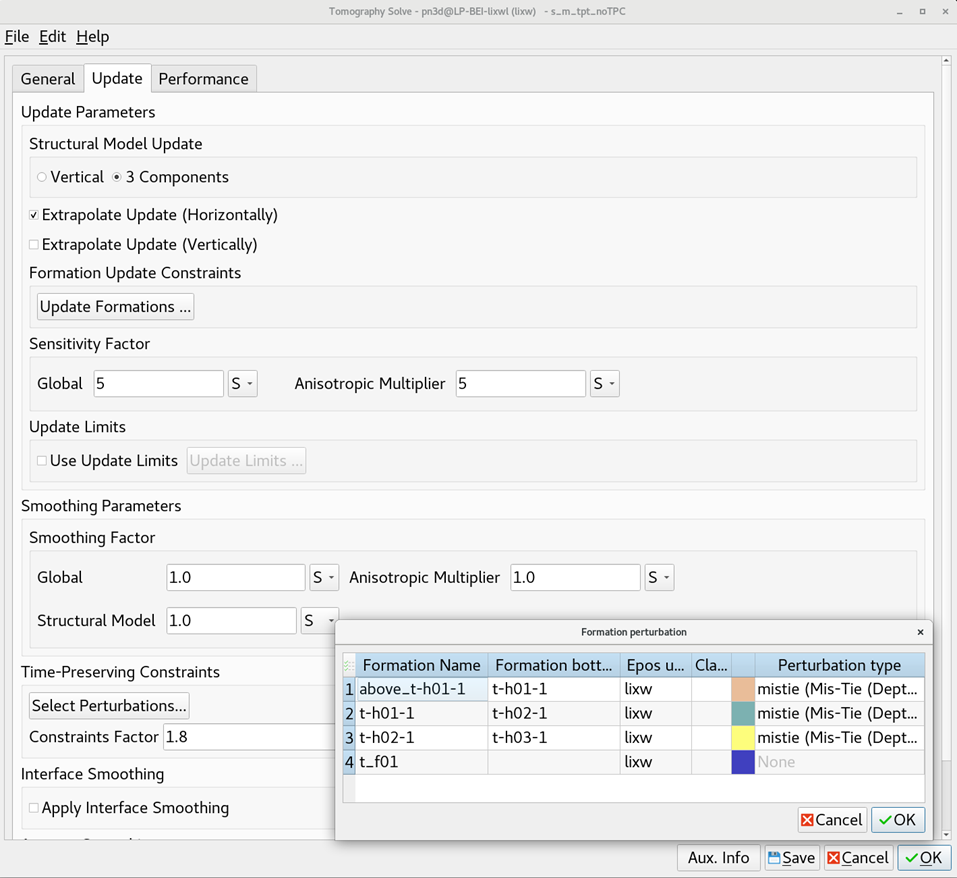This screenshot has width=957, height=878.
Task: Select the Update tab
Action: [x=117, y=78]
